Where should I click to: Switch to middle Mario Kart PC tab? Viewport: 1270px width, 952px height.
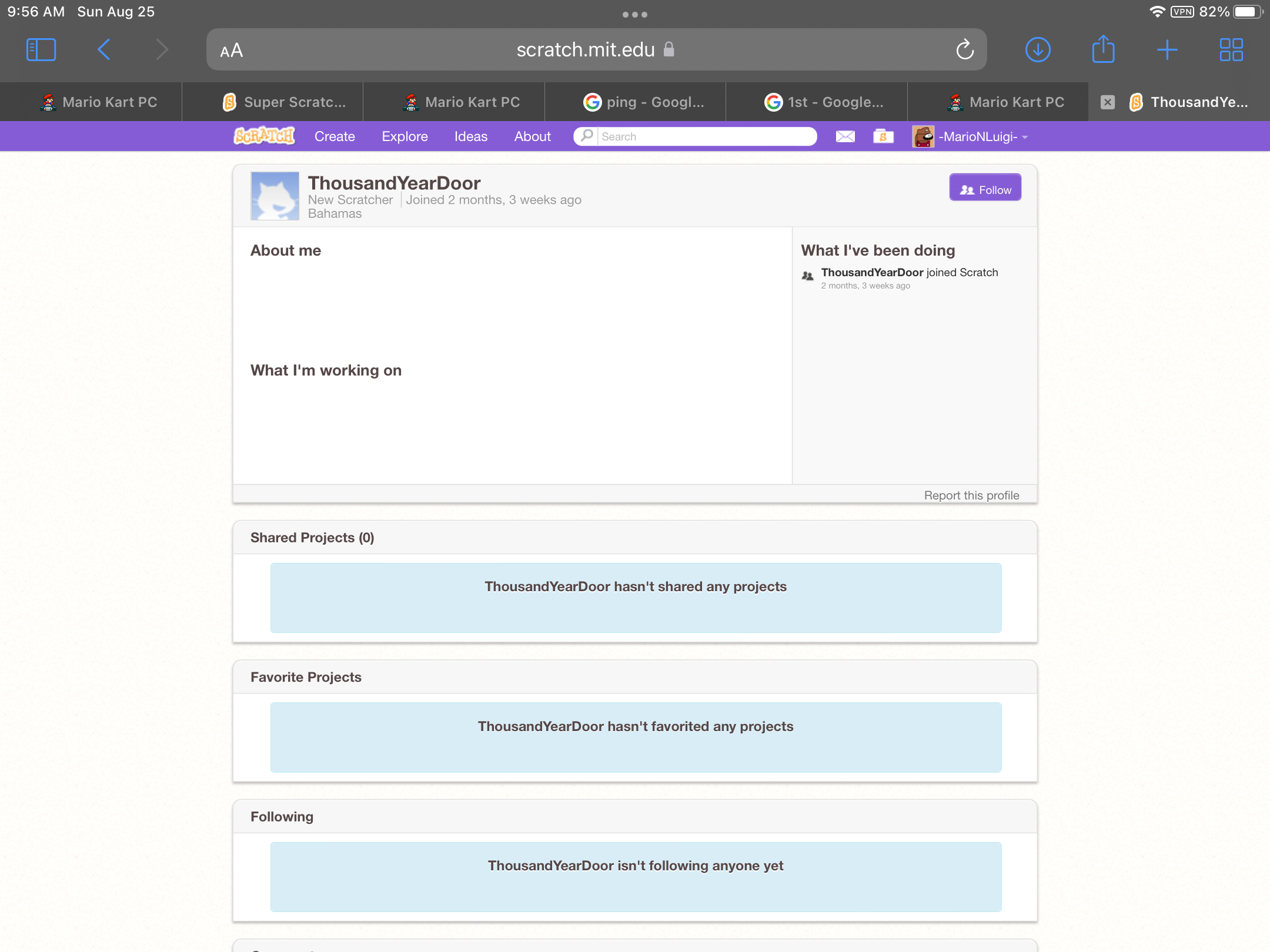[x=454, y=102]
